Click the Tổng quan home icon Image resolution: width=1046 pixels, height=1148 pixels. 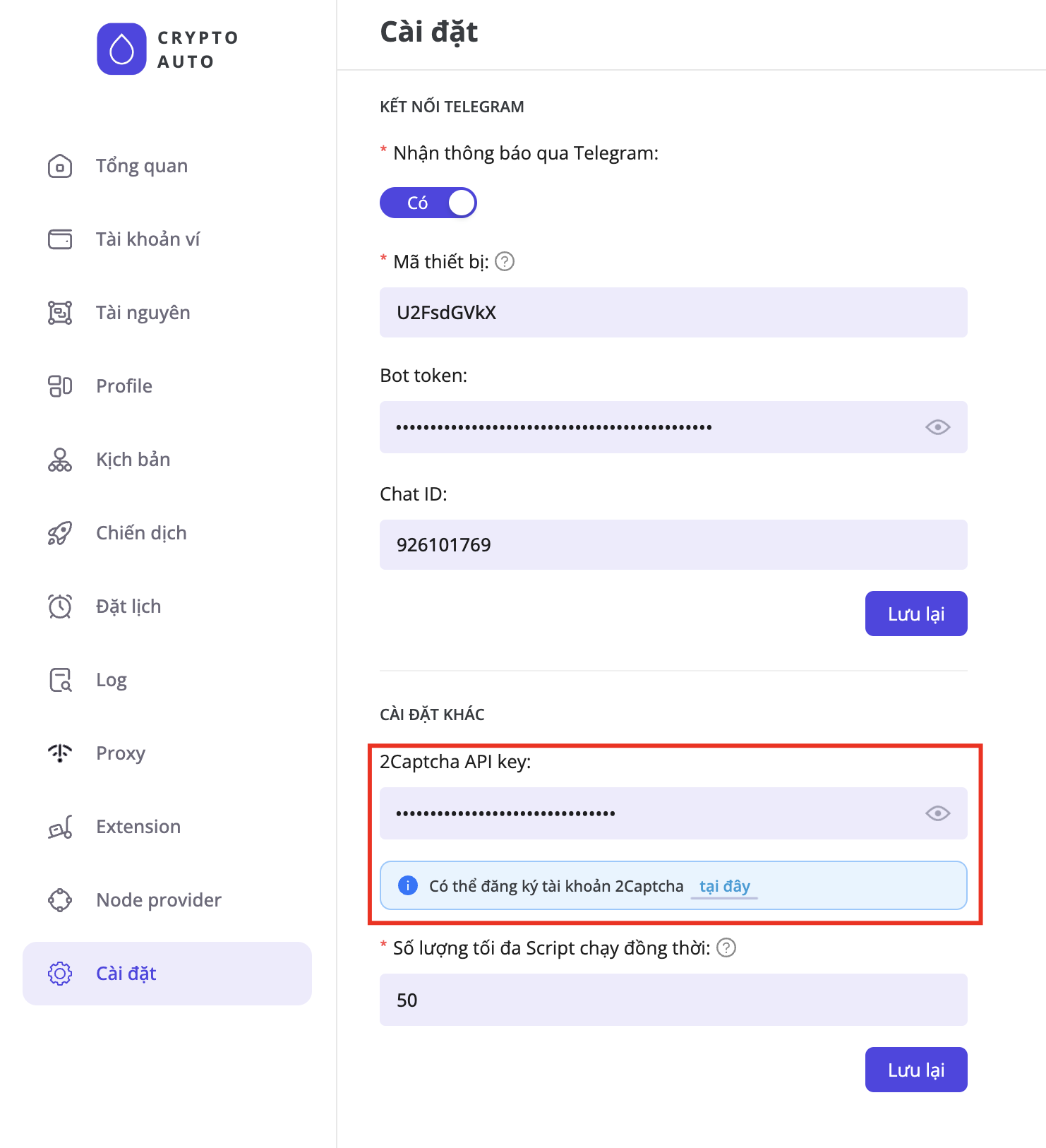tap(60, 166)
